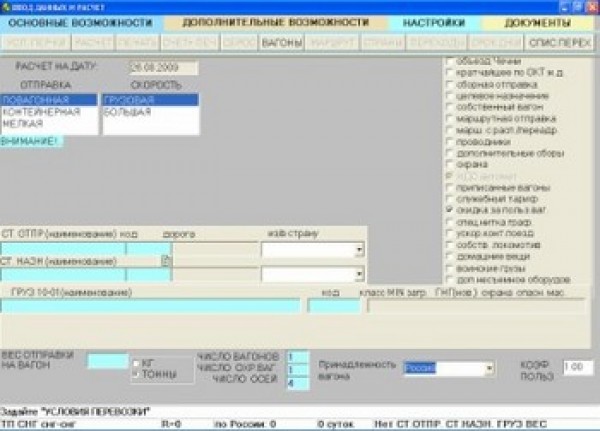The width and height of the screenshot is (600, 431).
Task: Toggle the обьезд Чечни checkbox
Action: pos(450,61)
